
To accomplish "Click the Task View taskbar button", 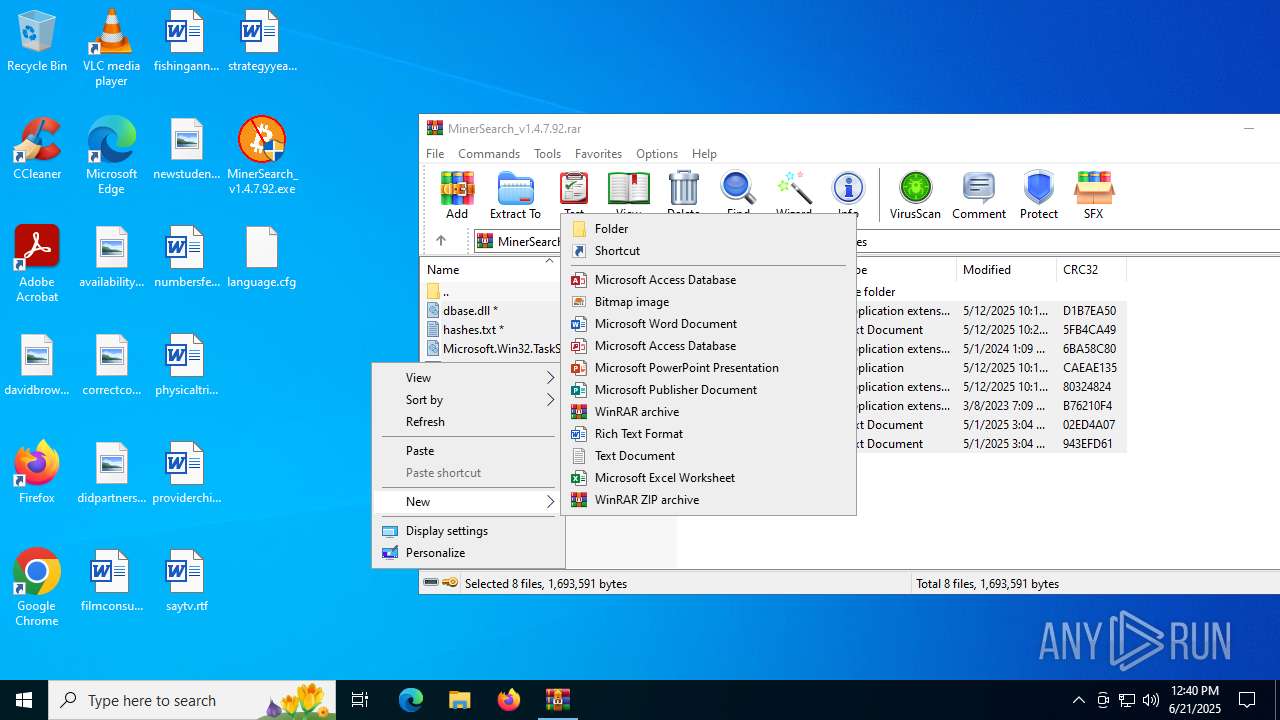I will [x=360, y=700].
